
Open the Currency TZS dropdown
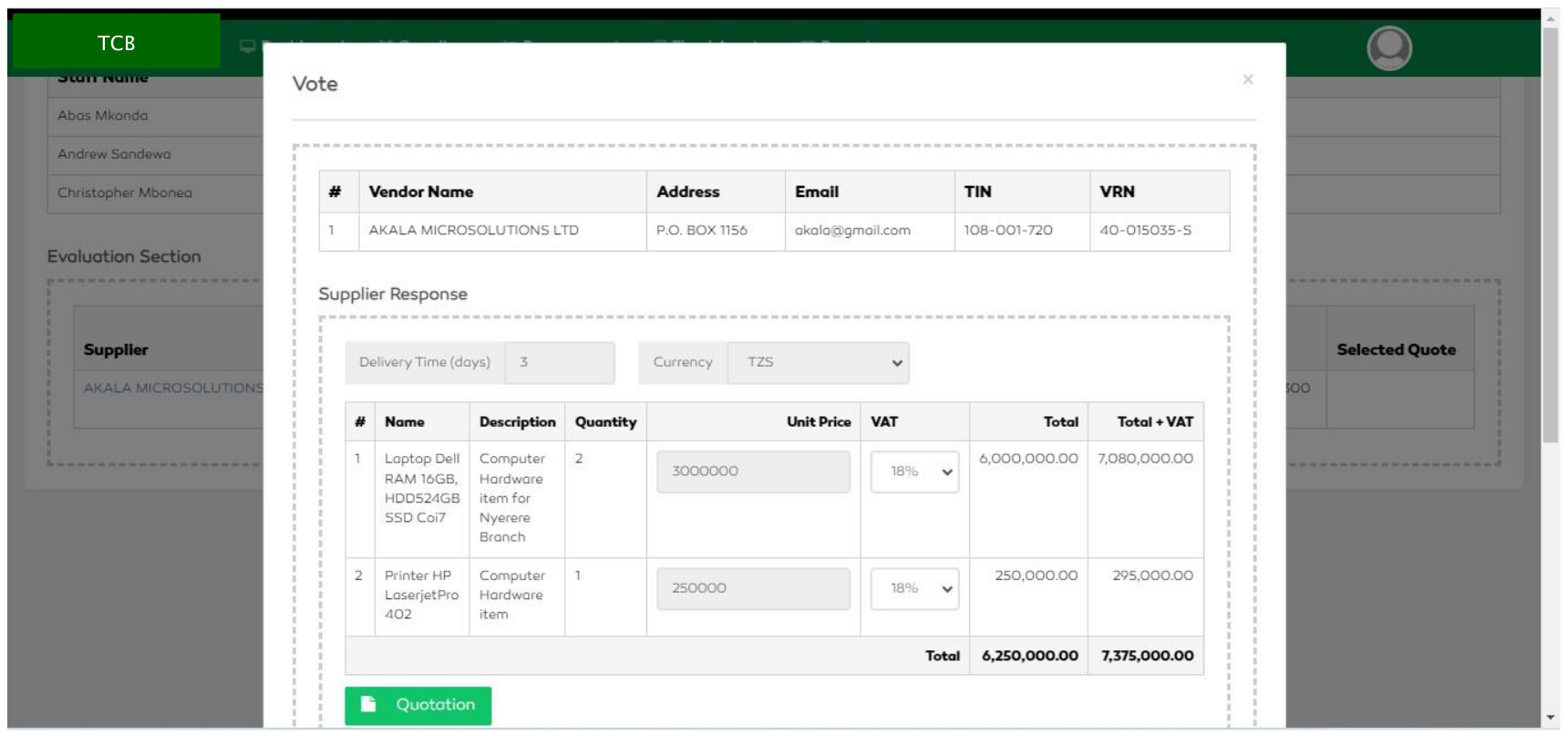pos(819,362)
